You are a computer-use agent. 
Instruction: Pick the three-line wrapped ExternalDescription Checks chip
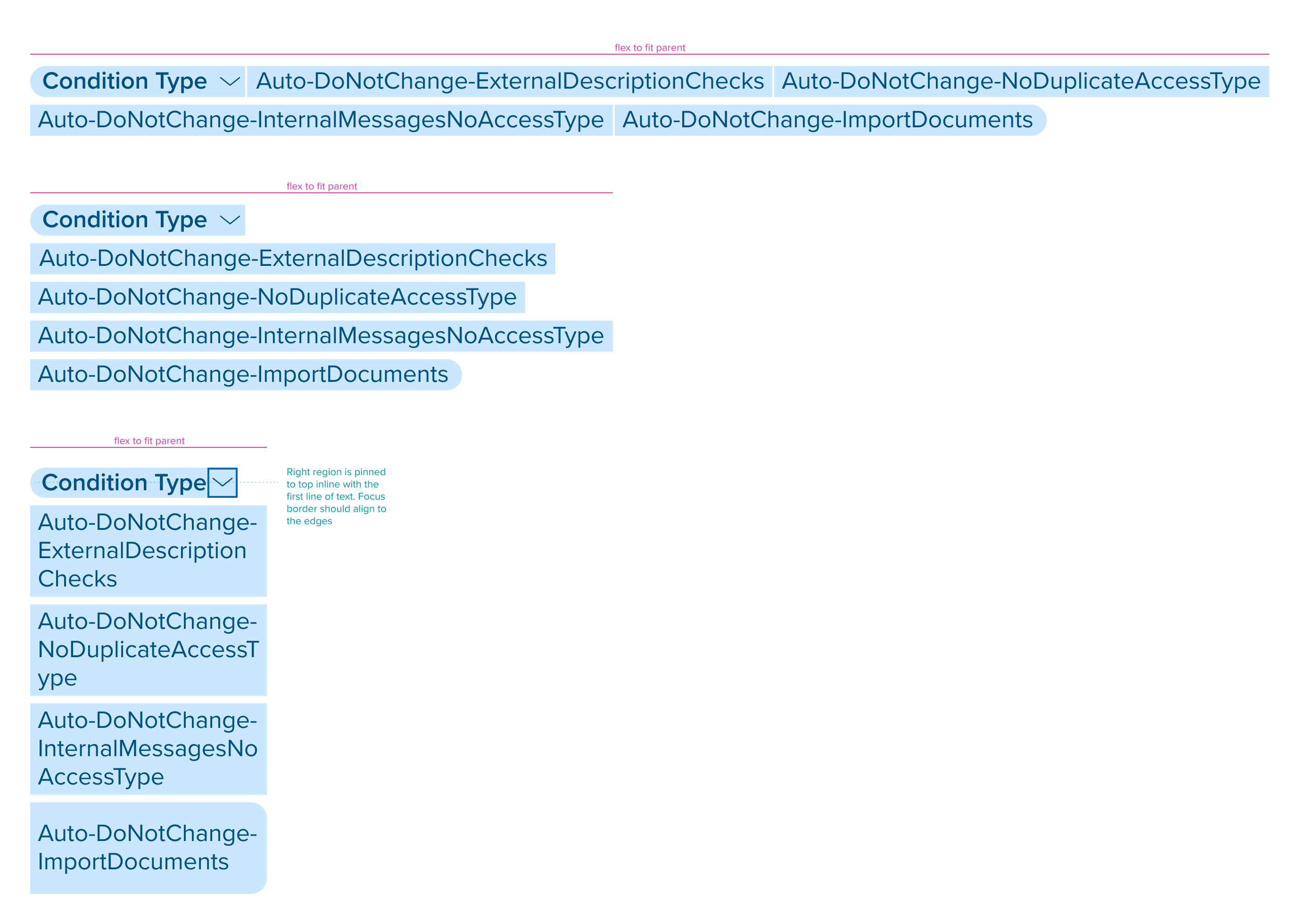coord(148,551)
